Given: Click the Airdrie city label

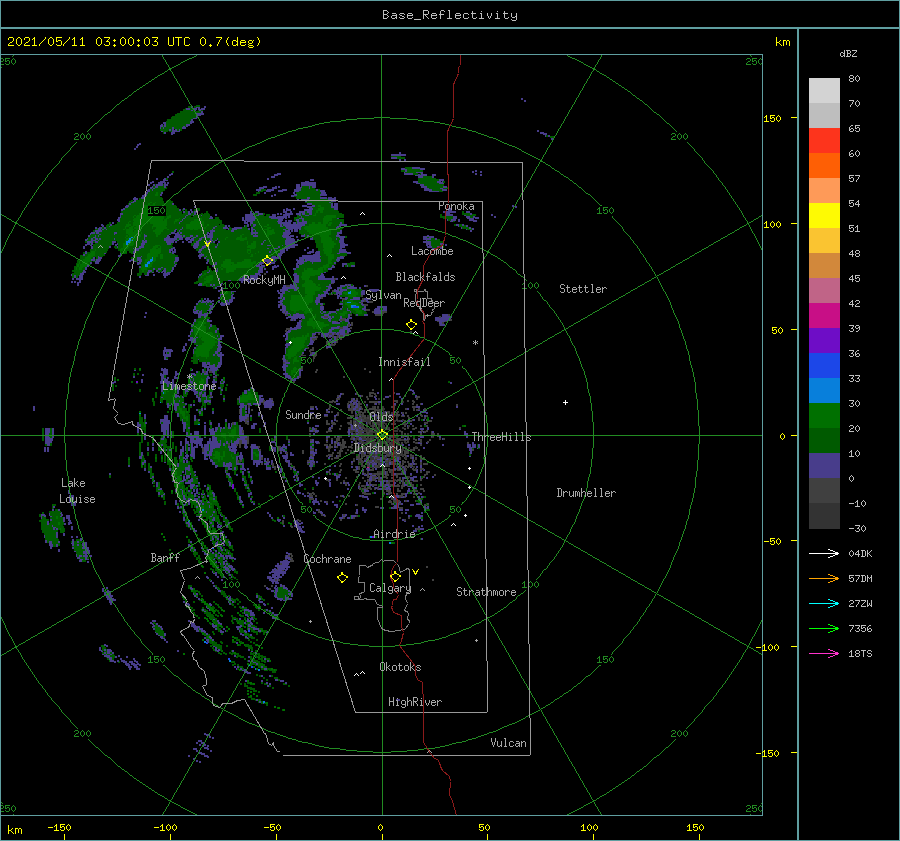Looking at the screenshot, I should coord(394,534).
